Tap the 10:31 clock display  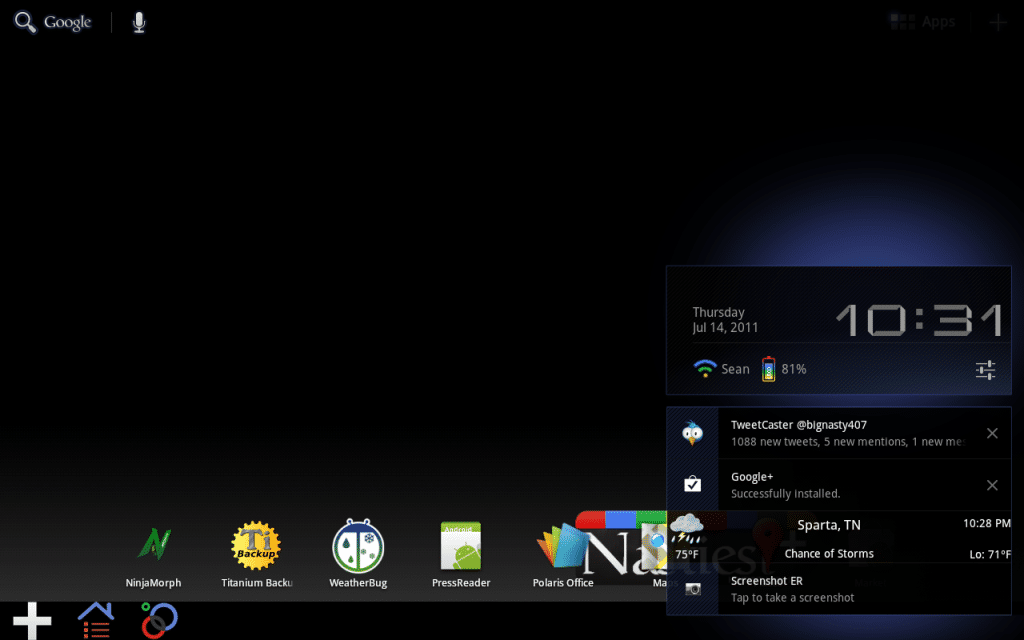tap(919, 320)
